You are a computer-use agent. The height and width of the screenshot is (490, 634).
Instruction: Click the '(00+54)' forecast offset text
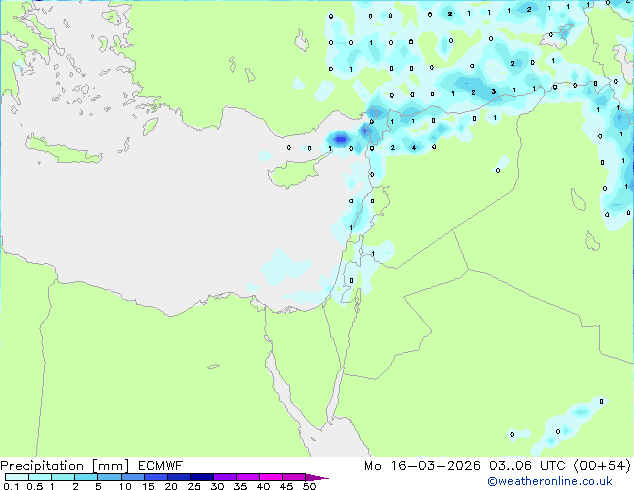(x=602, y=466)
